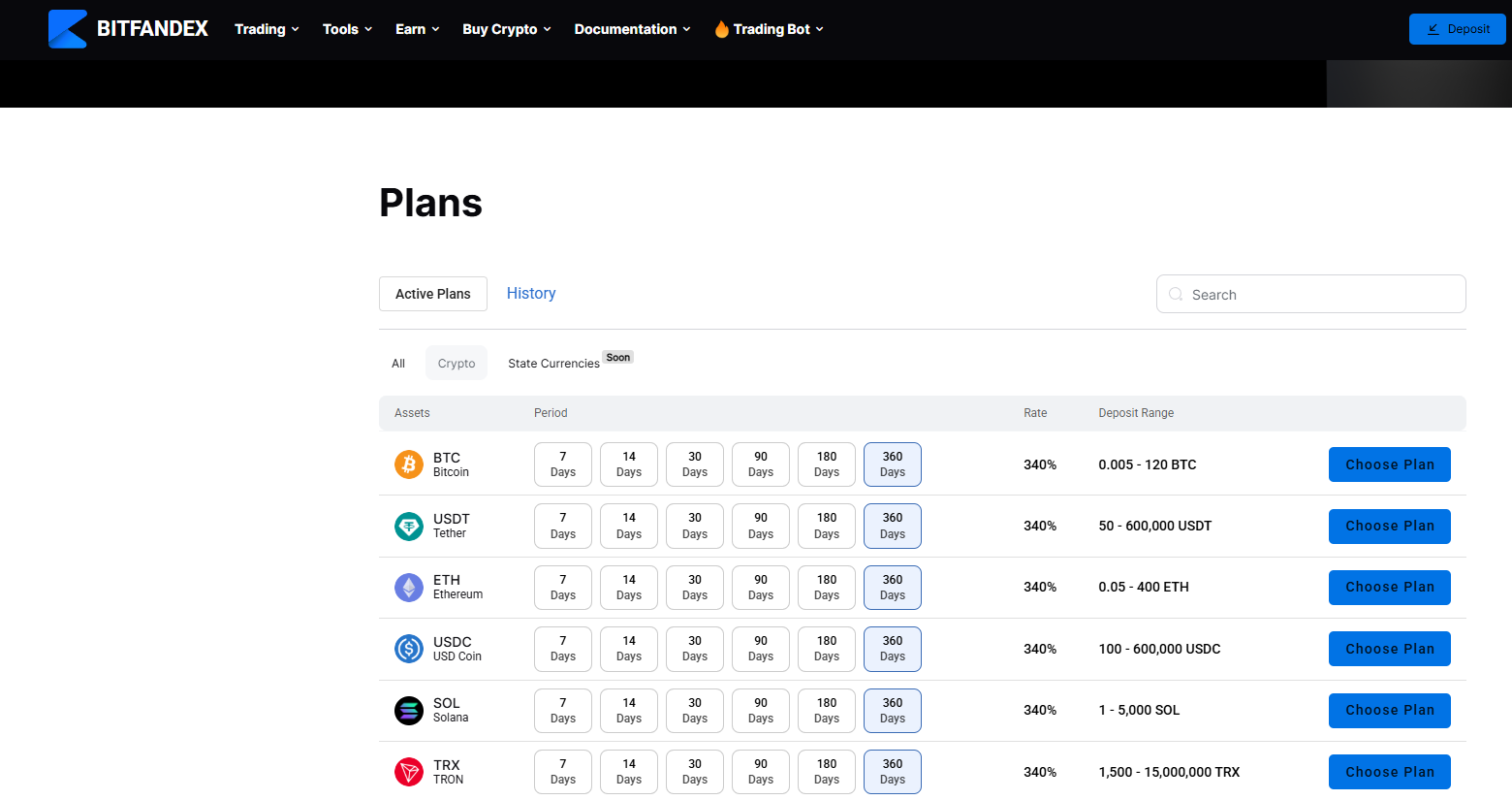1512x800 pixels.
Task: Switch to the Active Plans tab
Action: click(433, 294)
